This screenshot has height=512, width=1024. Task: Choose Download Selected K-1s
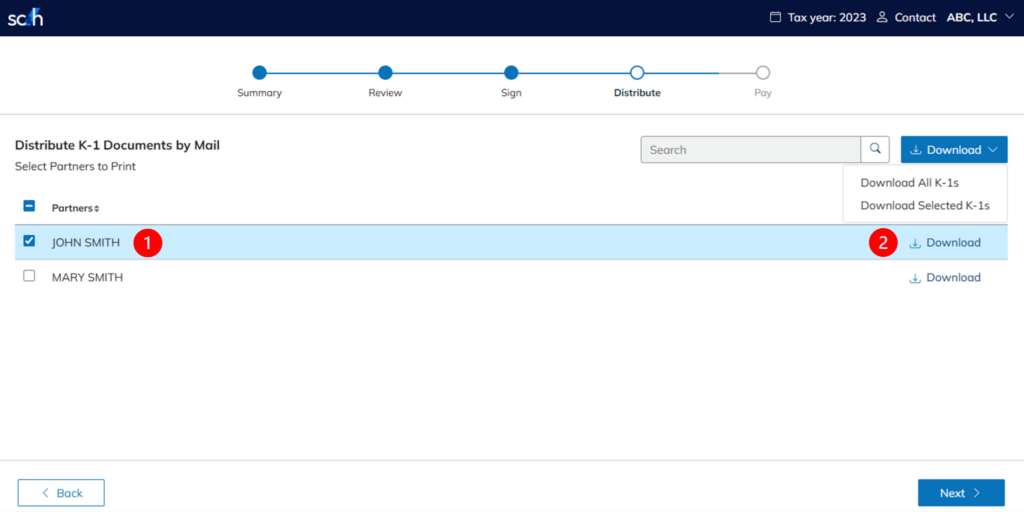coord(924,205)
